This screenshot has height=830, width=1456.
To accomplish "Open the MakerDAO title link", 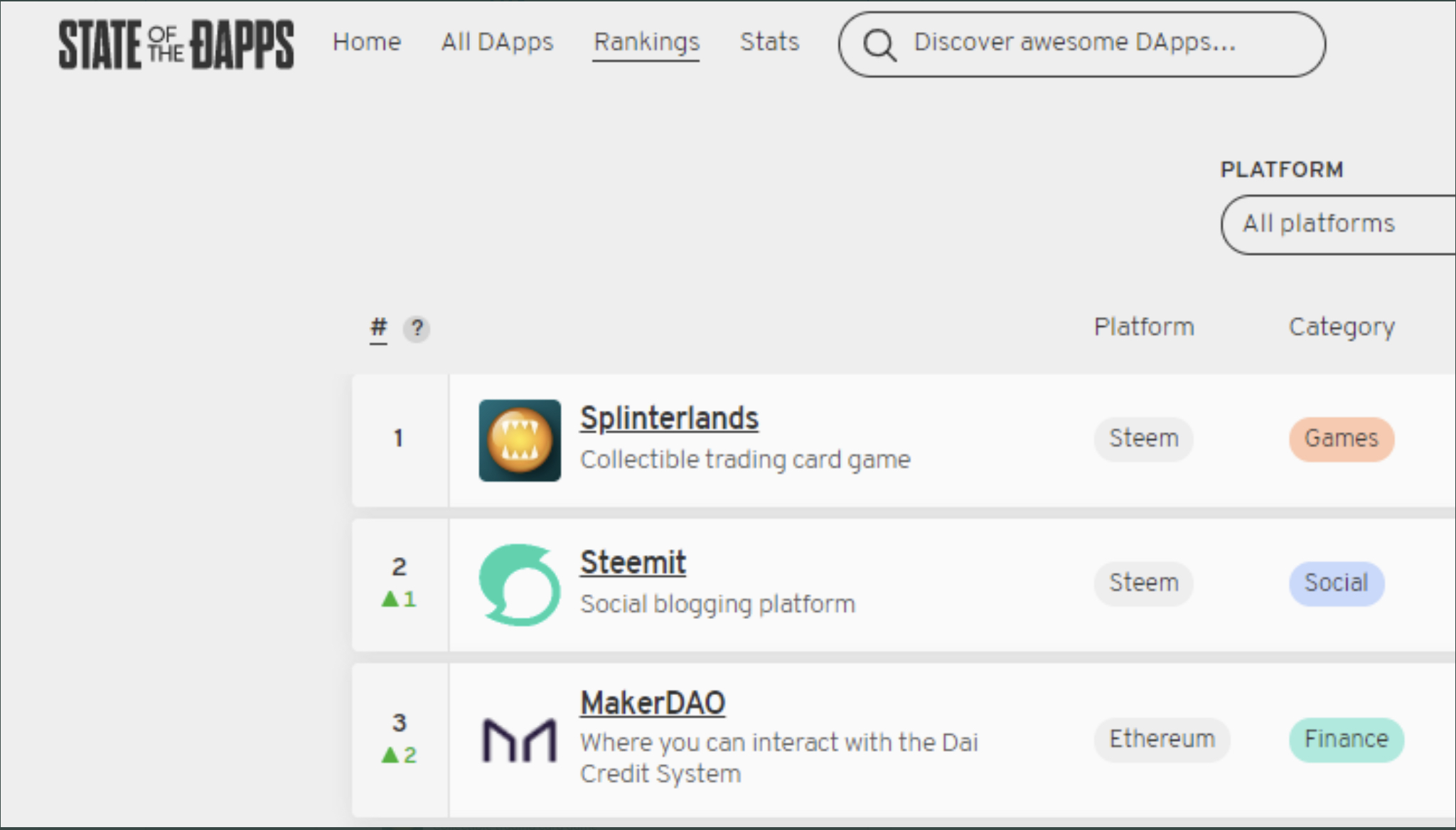I will point(653,704).
